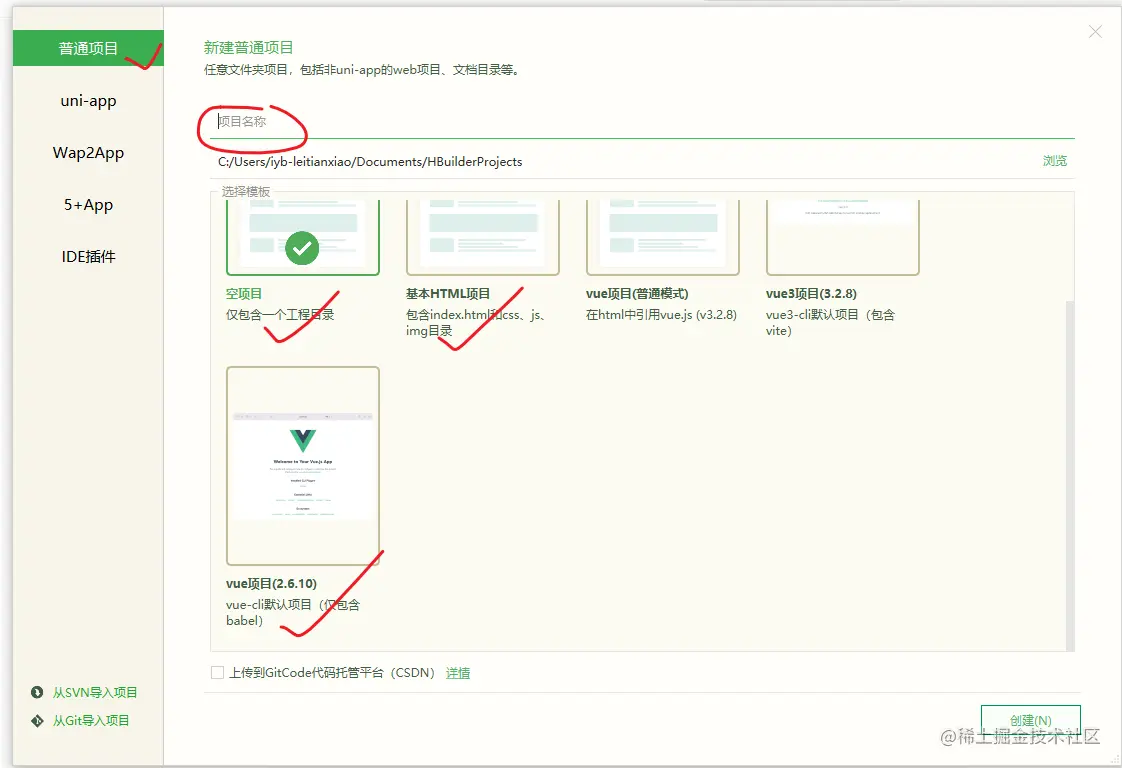
Task: Click the 浏览 browse link
Action: tap(1055, 161)
